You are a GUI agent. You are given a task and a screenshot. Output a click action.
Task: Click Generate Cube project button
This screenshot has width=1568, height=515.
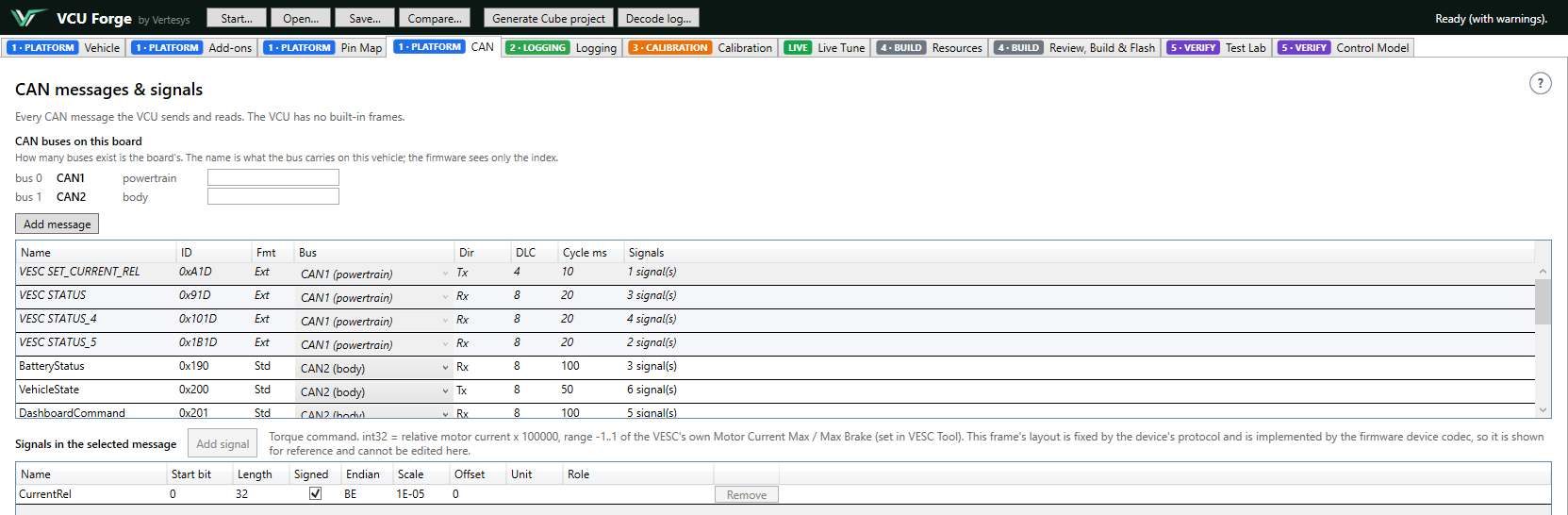549,18
